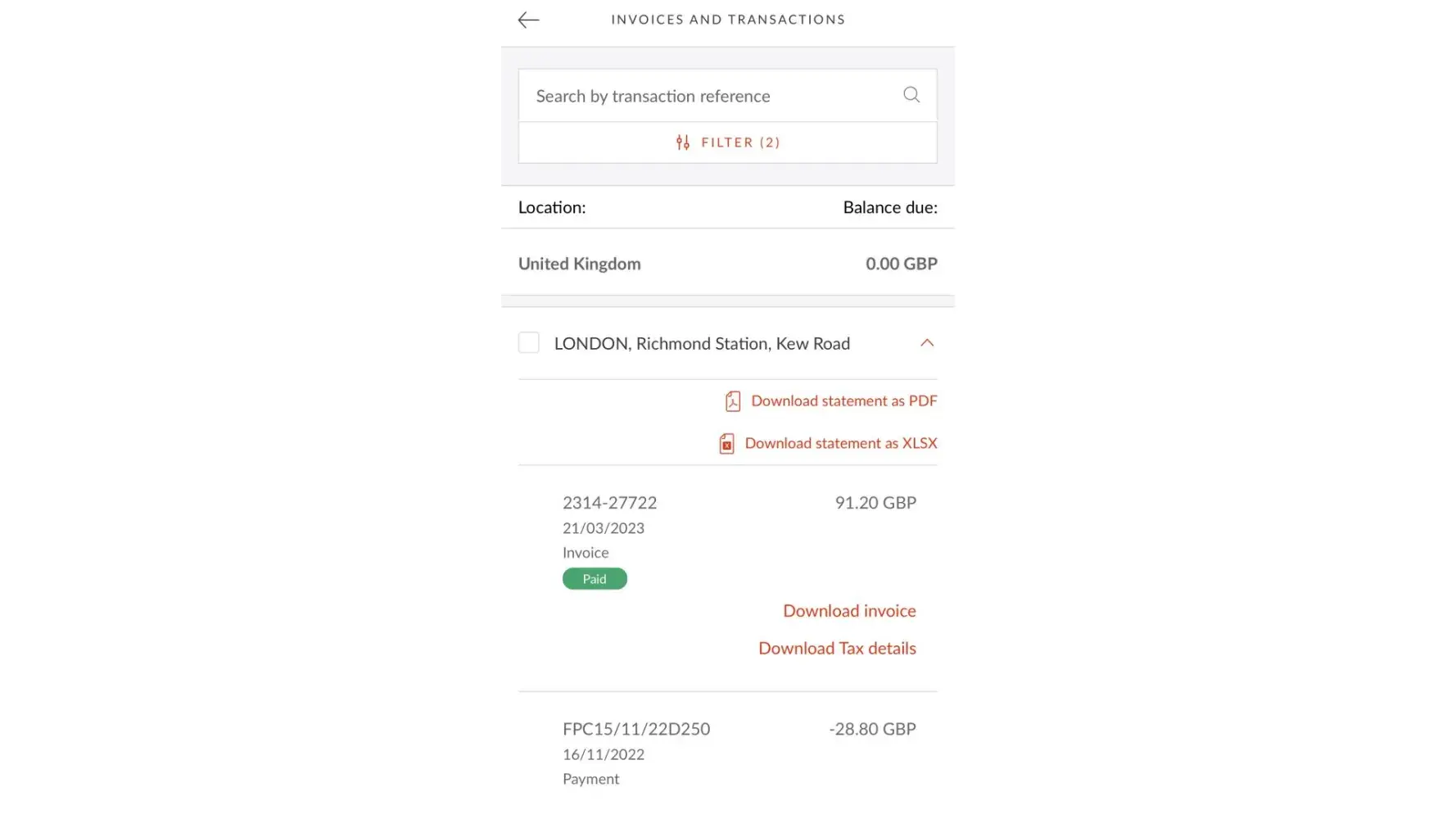1456x819 pixels.
Task: Tick the London Richmond Station checkbox
Action: [x=529, y=343]
